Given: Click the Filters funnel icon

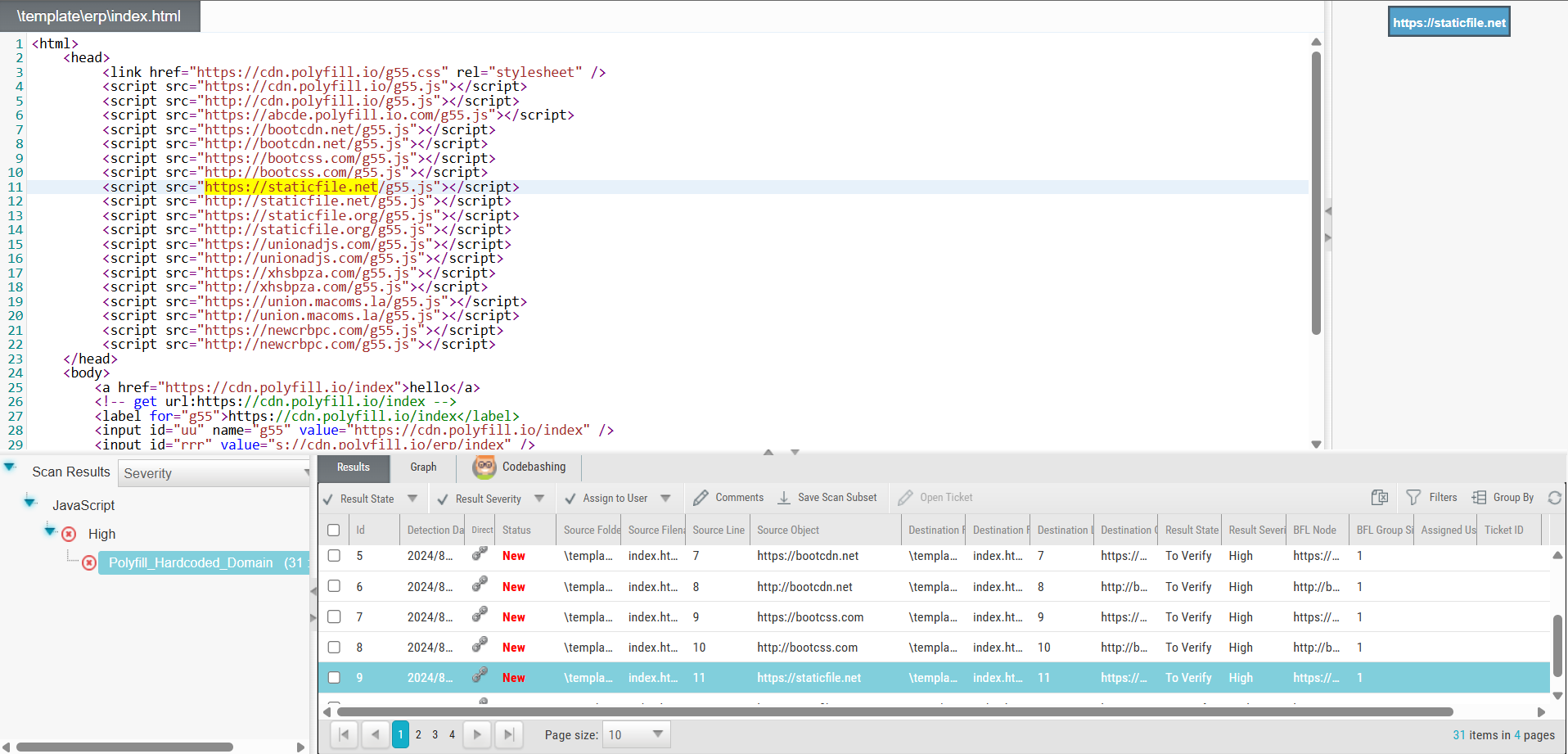Looking at the screenshot, I should [1413, 498].
